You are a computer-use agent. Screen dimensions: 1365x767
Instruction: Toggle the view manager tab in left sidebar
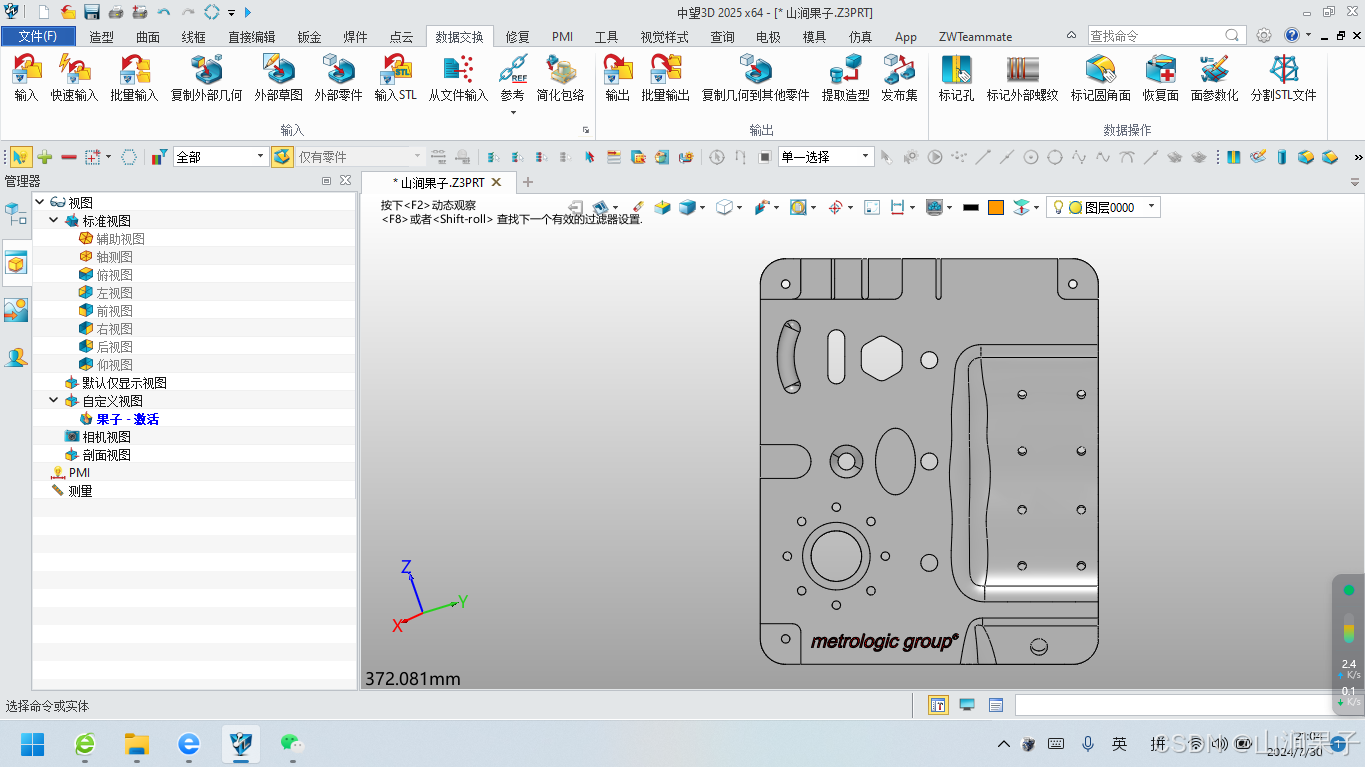(16, 263)
